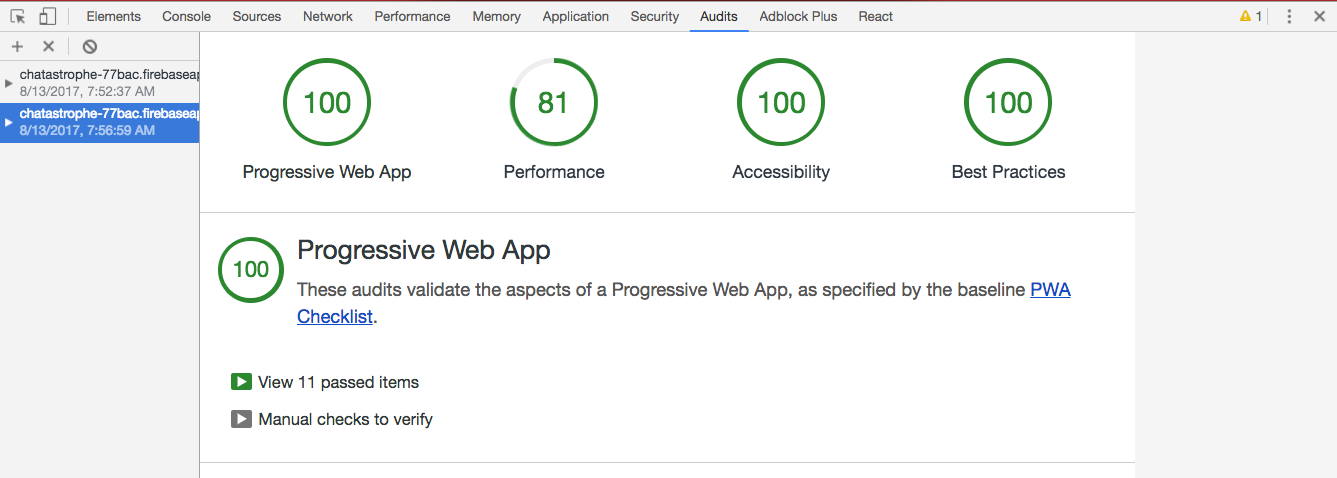
Task: Click the Accessibility 100 score gauge
Action: click(x=781, y=102)
